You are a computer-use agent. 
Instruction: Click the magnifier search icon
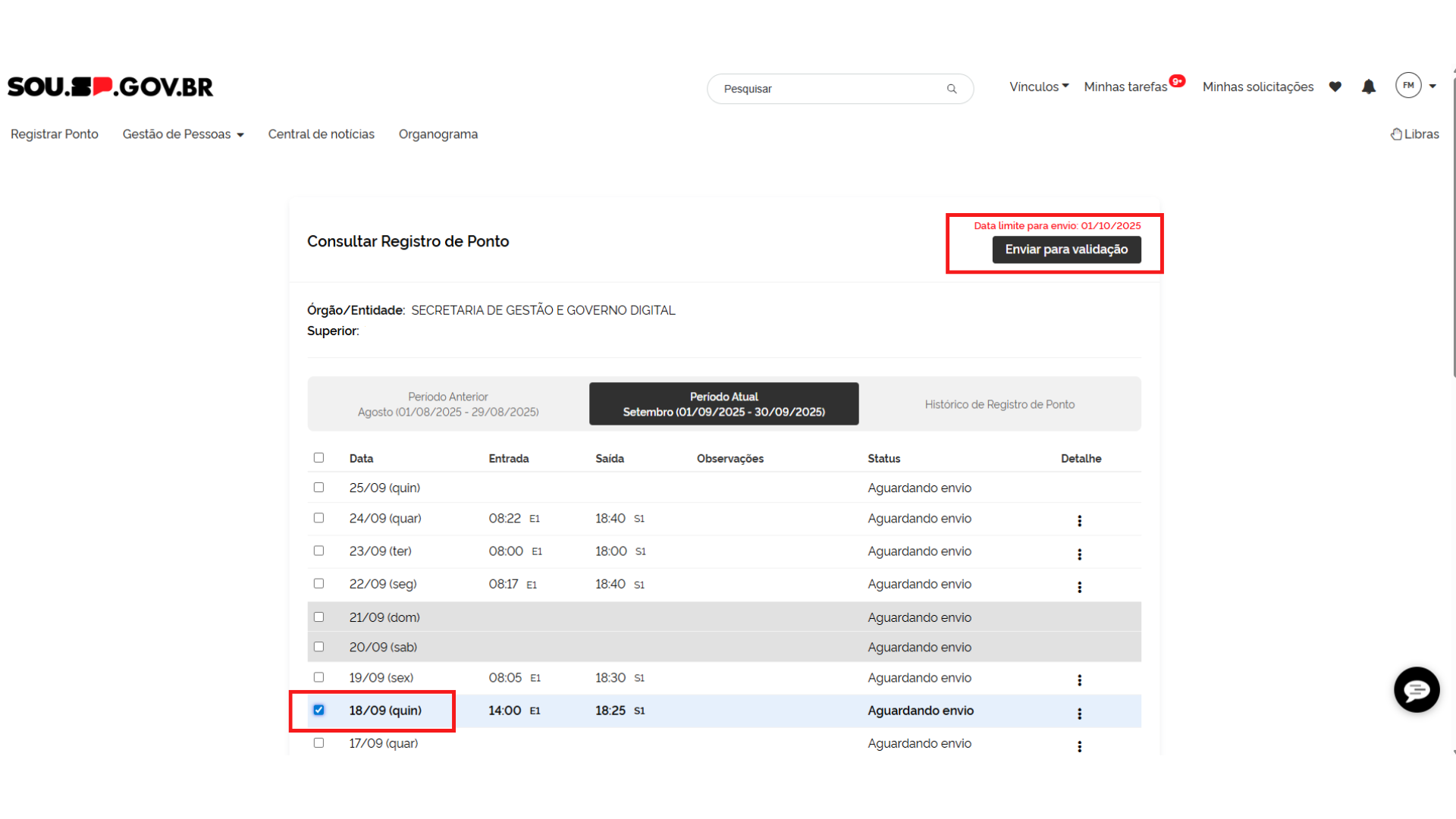click(952, 89)
